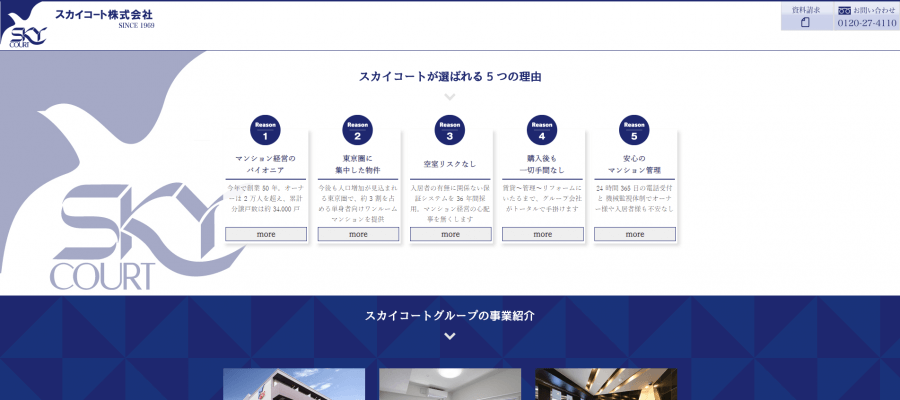This screenshot has width=900, height=400.
Task: Select the Reason 4 circle badge
Action: pyautogui.click(x=542, y=130)
